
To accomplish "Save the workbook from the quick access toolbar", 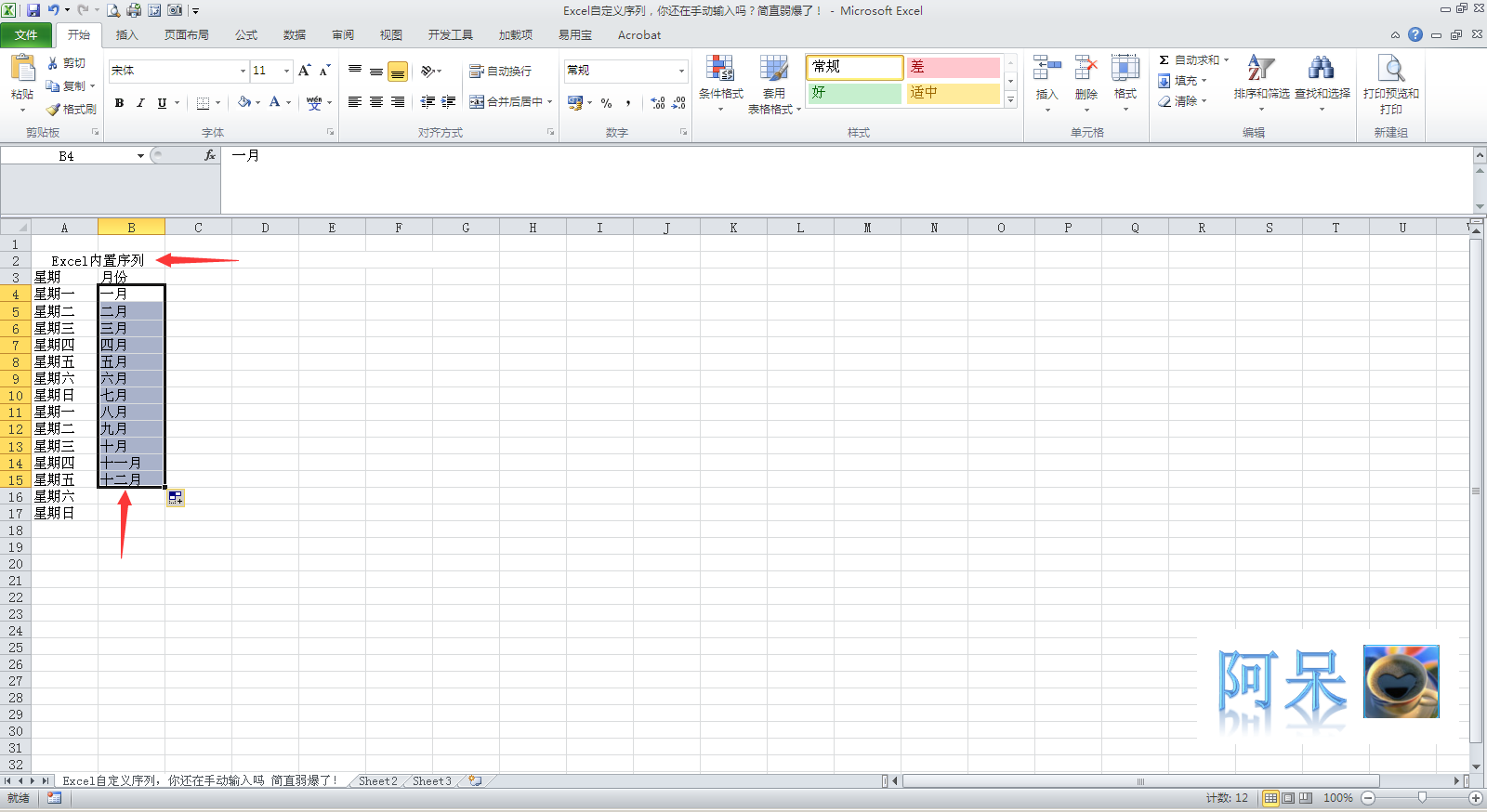I will [33, 10].
